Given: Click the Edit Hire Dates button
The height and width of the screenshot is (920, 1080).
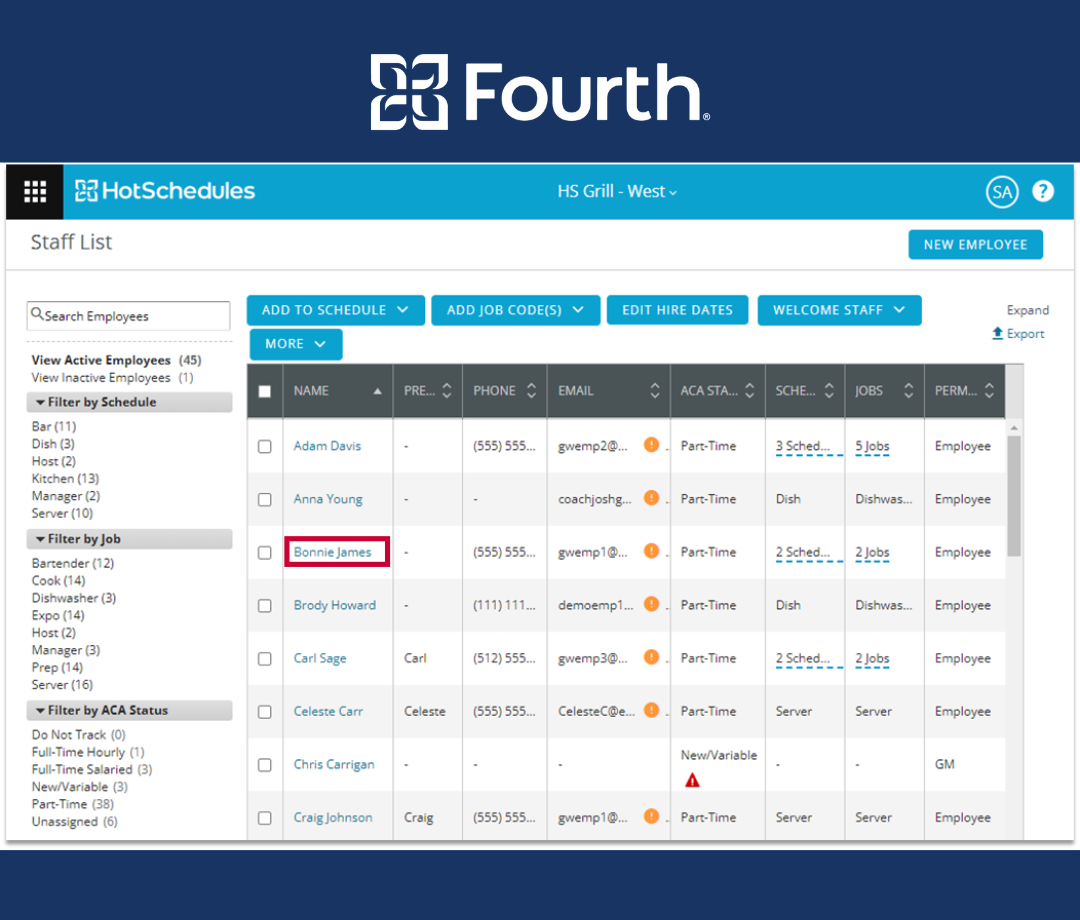Looking at the screenshot, I should click(677, 310).
